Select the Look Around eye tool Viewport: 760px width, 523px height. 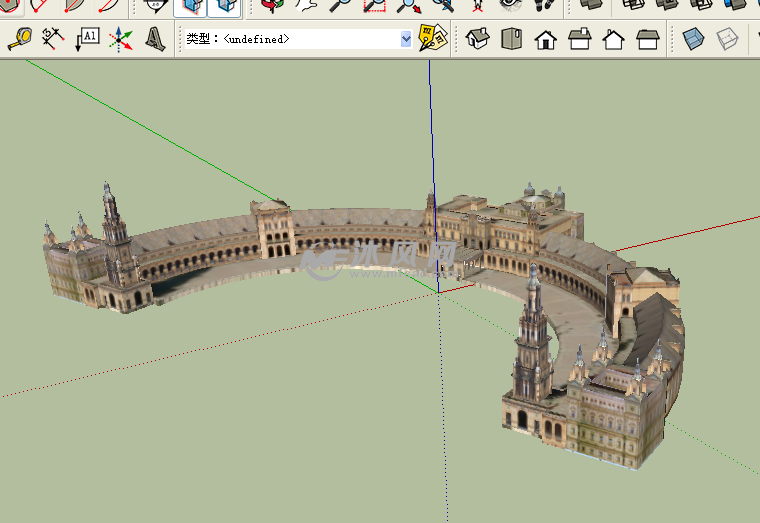(x=510, y=6)
